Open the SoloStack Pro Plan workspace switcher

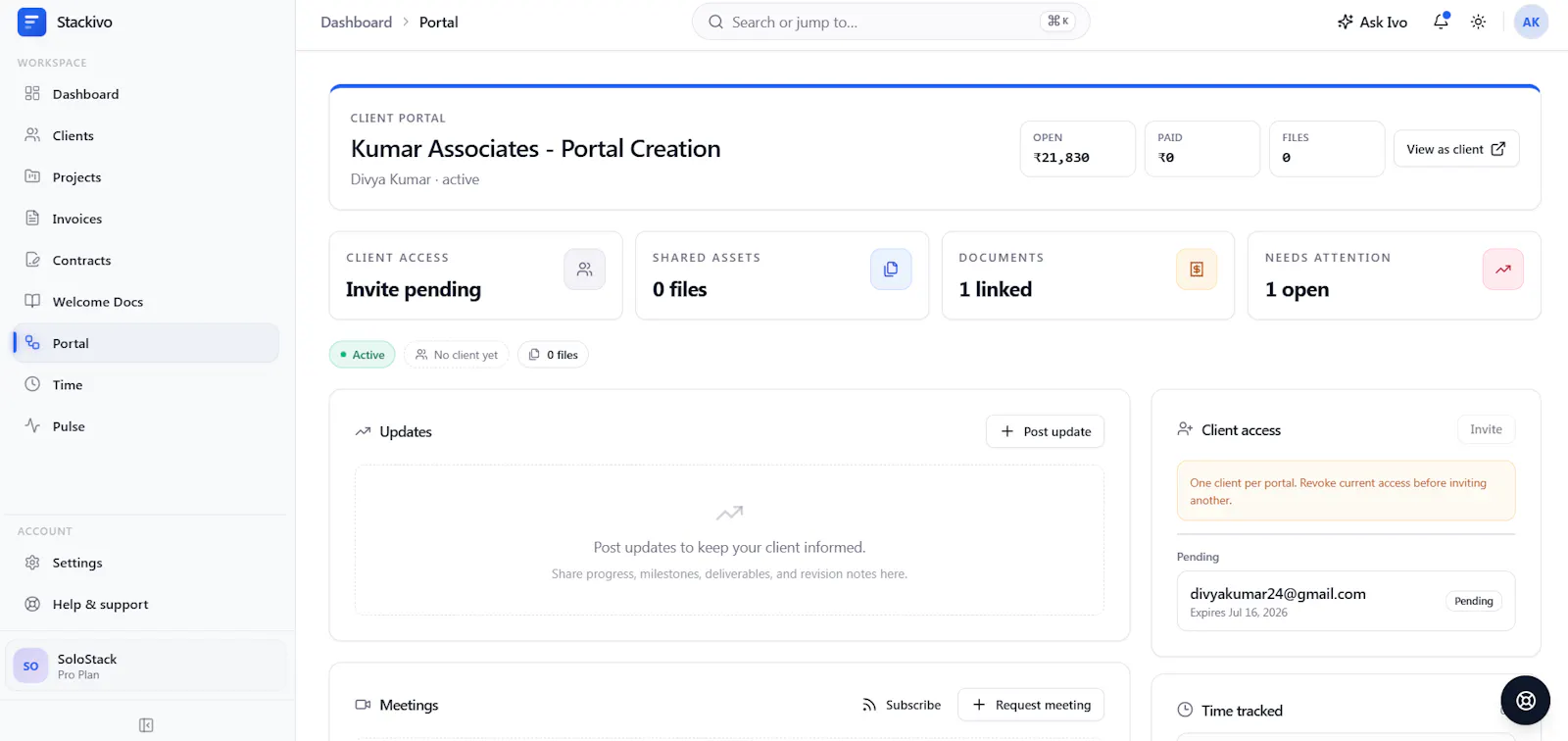[x=147, y=666]
